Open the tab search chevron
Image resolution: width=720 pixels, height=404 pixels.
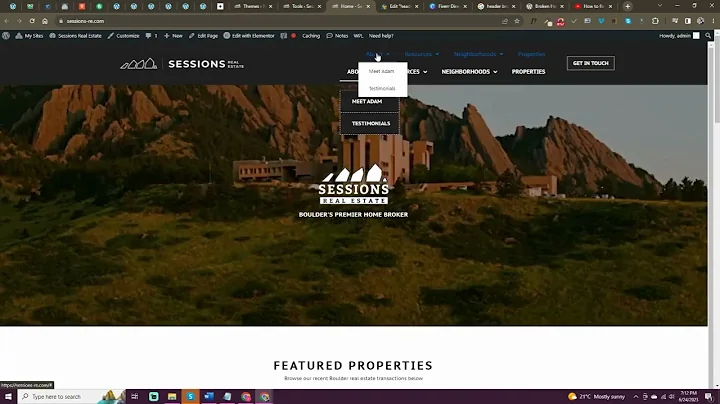(660, 6)
